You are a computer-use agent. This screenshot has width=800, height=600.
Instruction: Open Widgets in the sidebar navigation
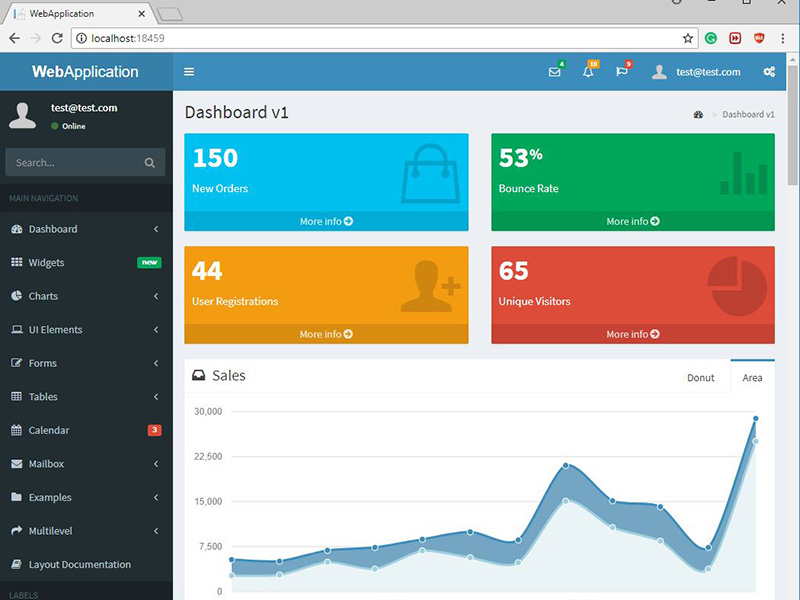click(x=47, y=263)
